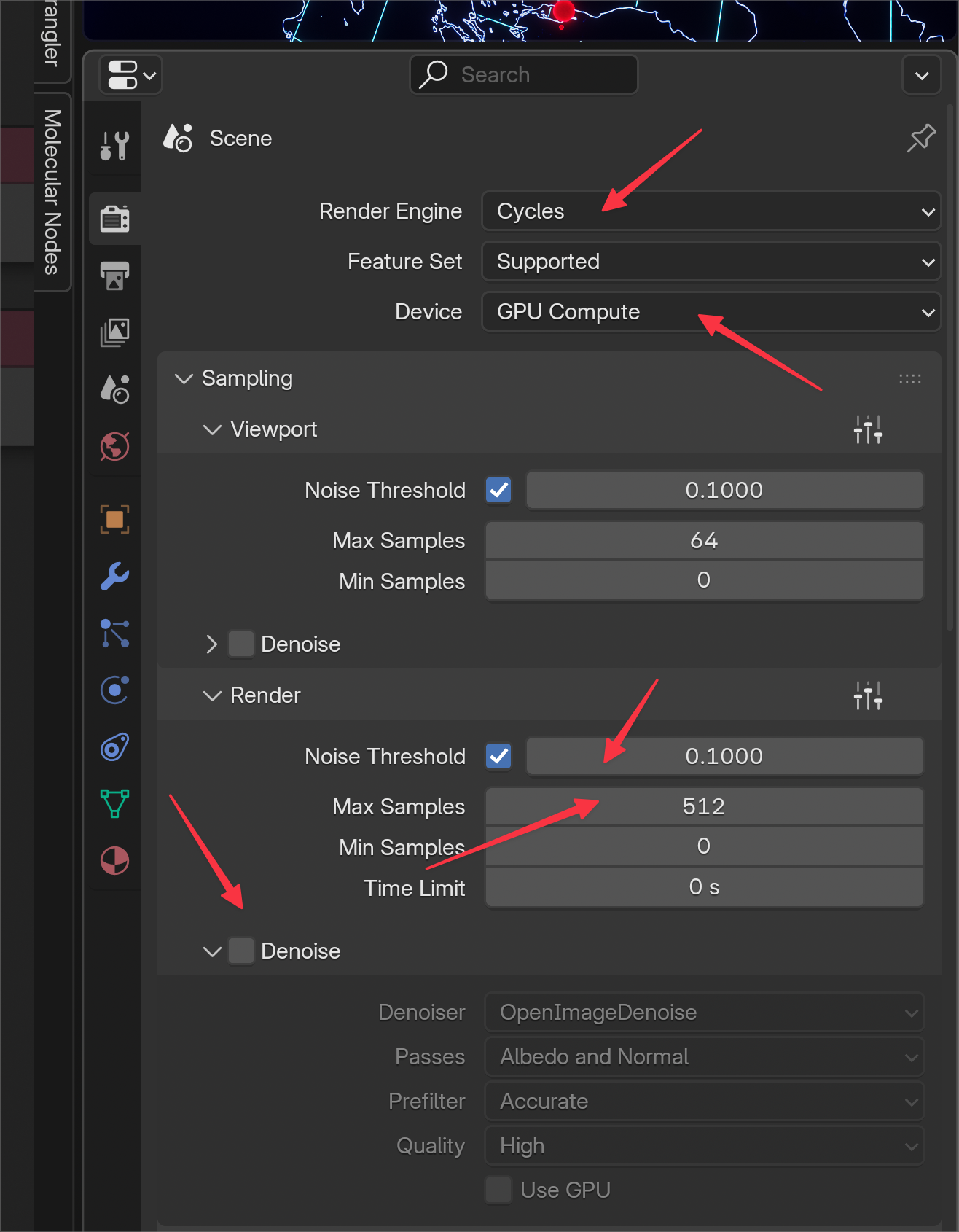This screenshot has height=1232, width=959.
Task: Toggle the pin icon beside Scene
Action: pyautogui.click(x=921, y=138)
